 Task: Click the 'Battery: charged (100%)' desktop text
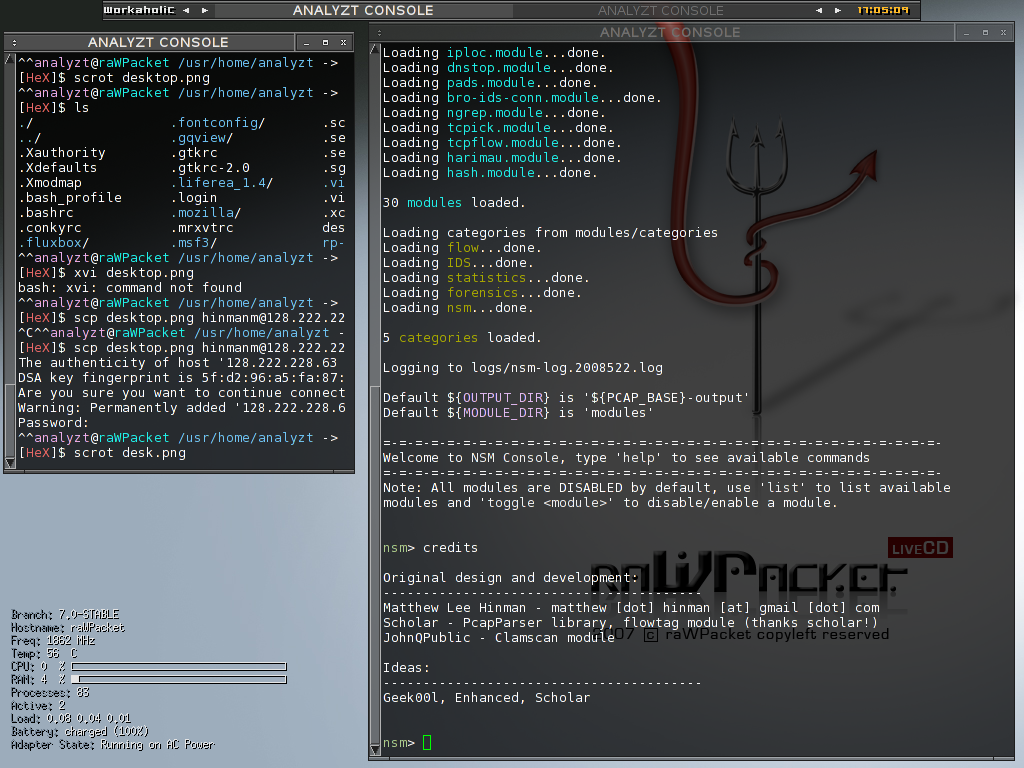(x=80, y=732)
